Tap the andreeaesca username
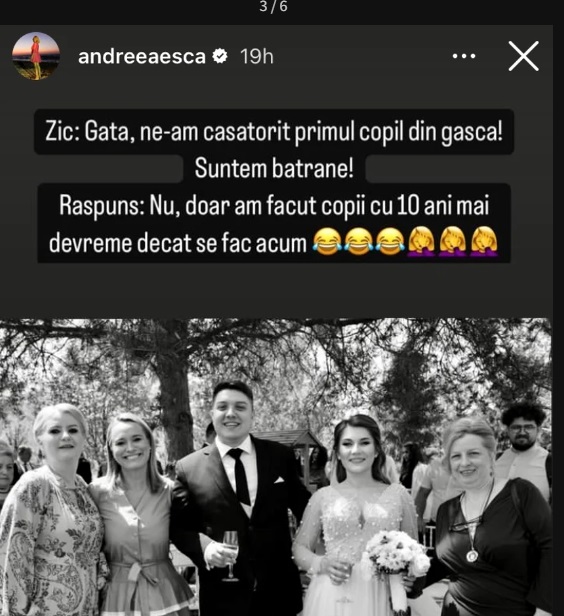 142,57
